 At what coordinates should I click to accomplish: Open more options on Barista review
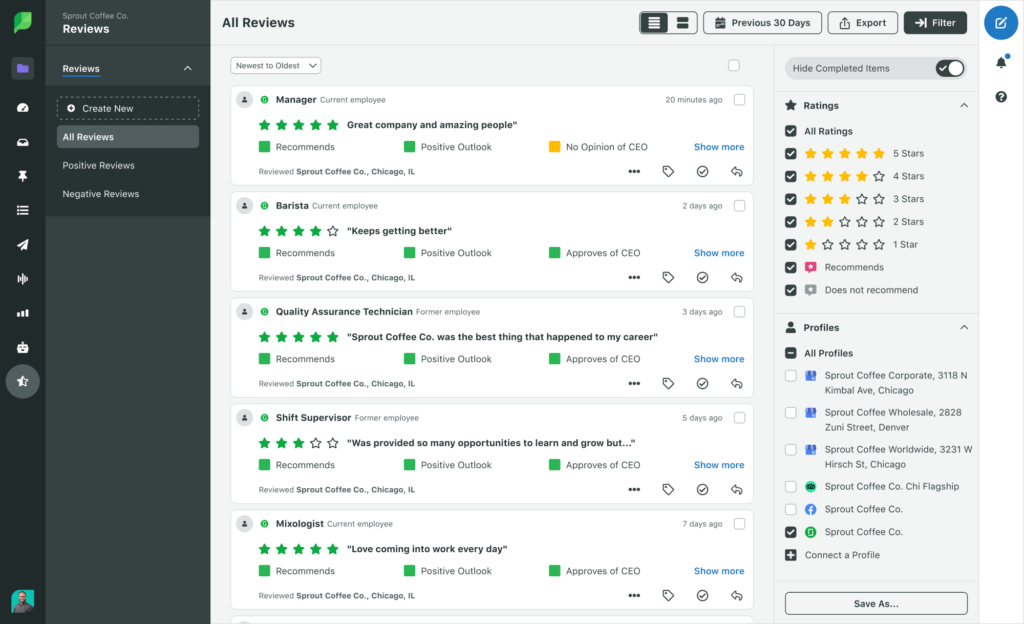[x=634, y=277]
